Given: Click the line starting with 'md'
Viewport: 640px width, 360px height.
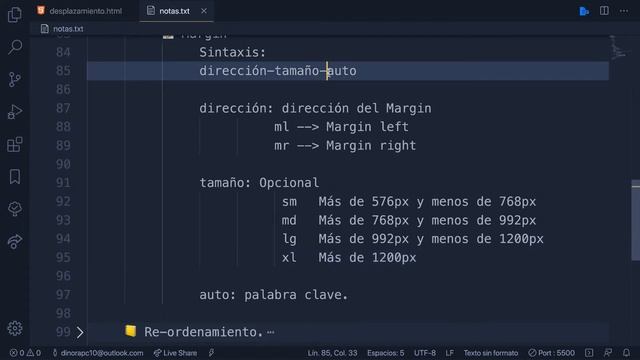Looking at the screenshot, I should (x=409, y=220).
